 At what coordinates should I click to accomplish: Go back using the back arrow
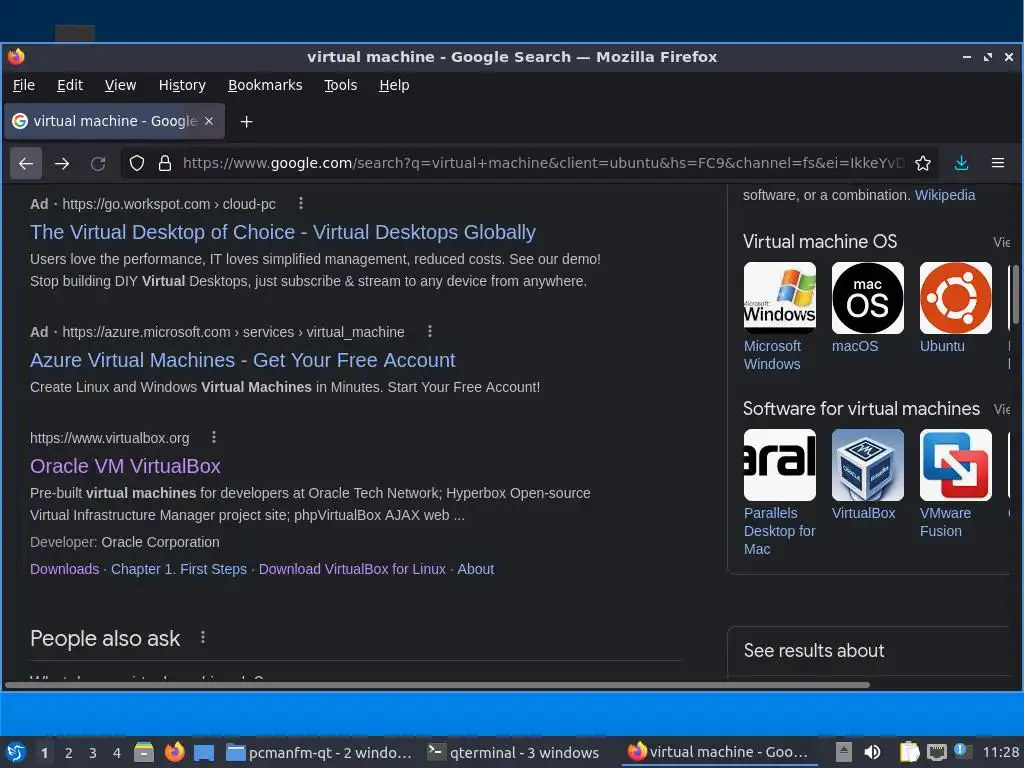point(26,163)
